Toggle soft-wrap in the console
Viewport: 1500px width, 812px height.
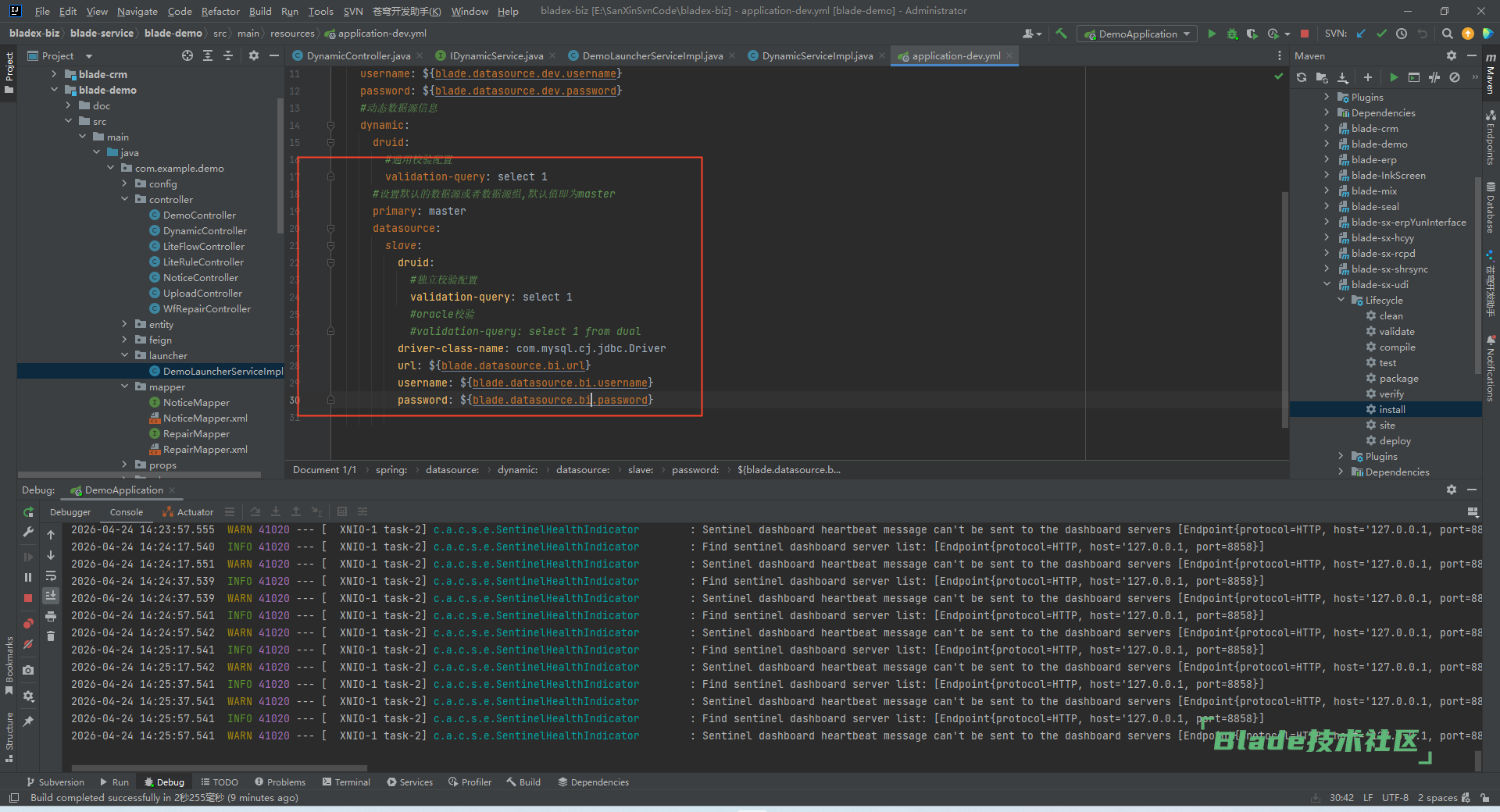tap(51, 576)
